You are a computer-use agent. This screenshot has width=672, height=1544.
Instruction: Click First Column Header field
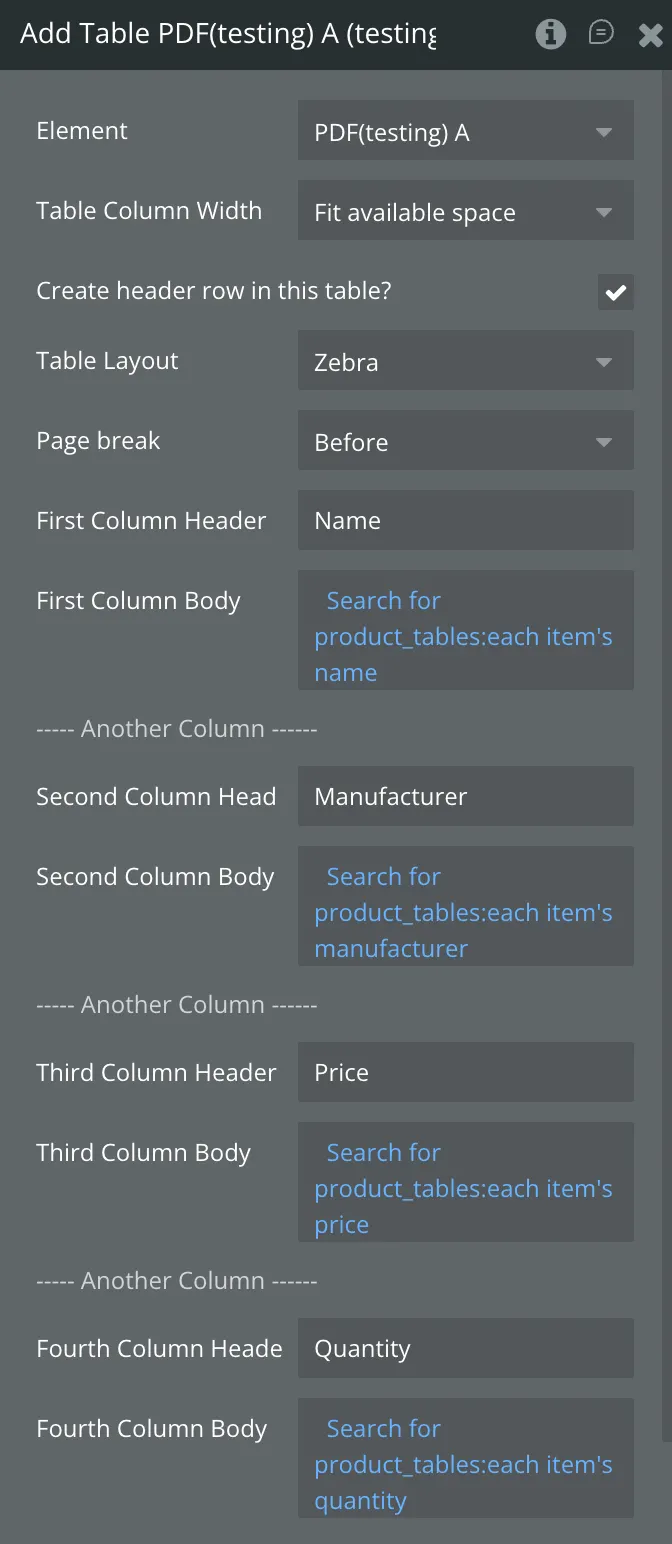[466, 521]
